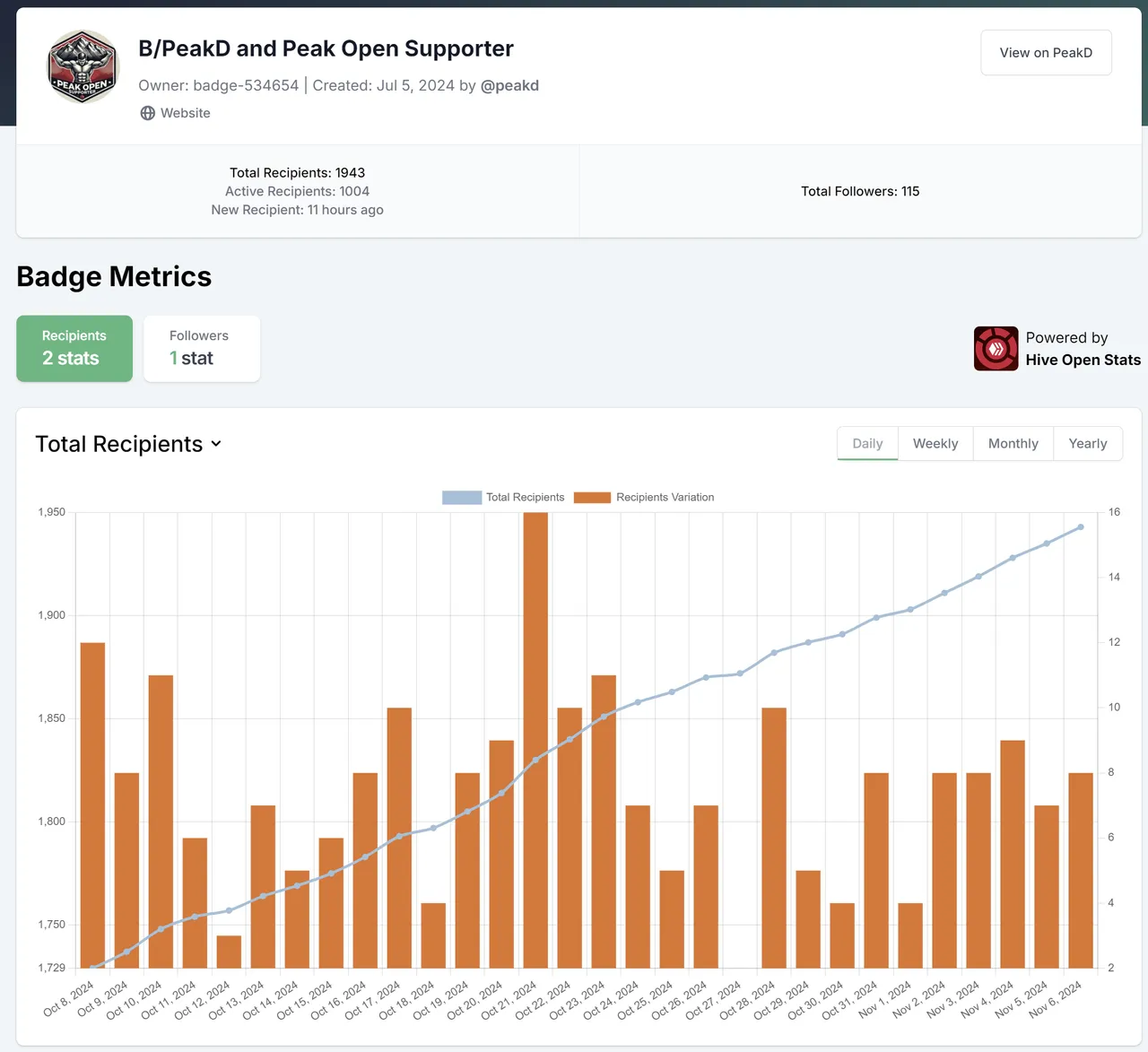Click the 'Total Recipients: 1943' text
The image size is (1148, 1052).
click(297, 172)
